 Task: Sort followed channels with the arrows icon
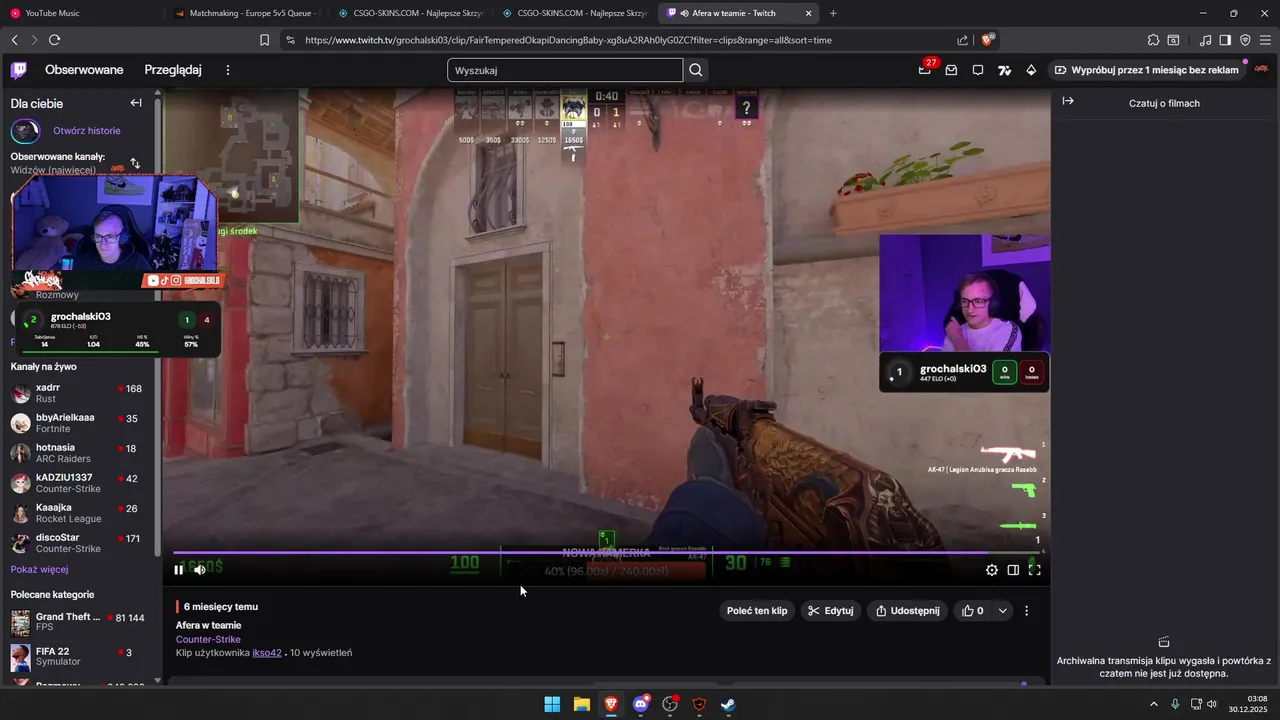(135, 163)
